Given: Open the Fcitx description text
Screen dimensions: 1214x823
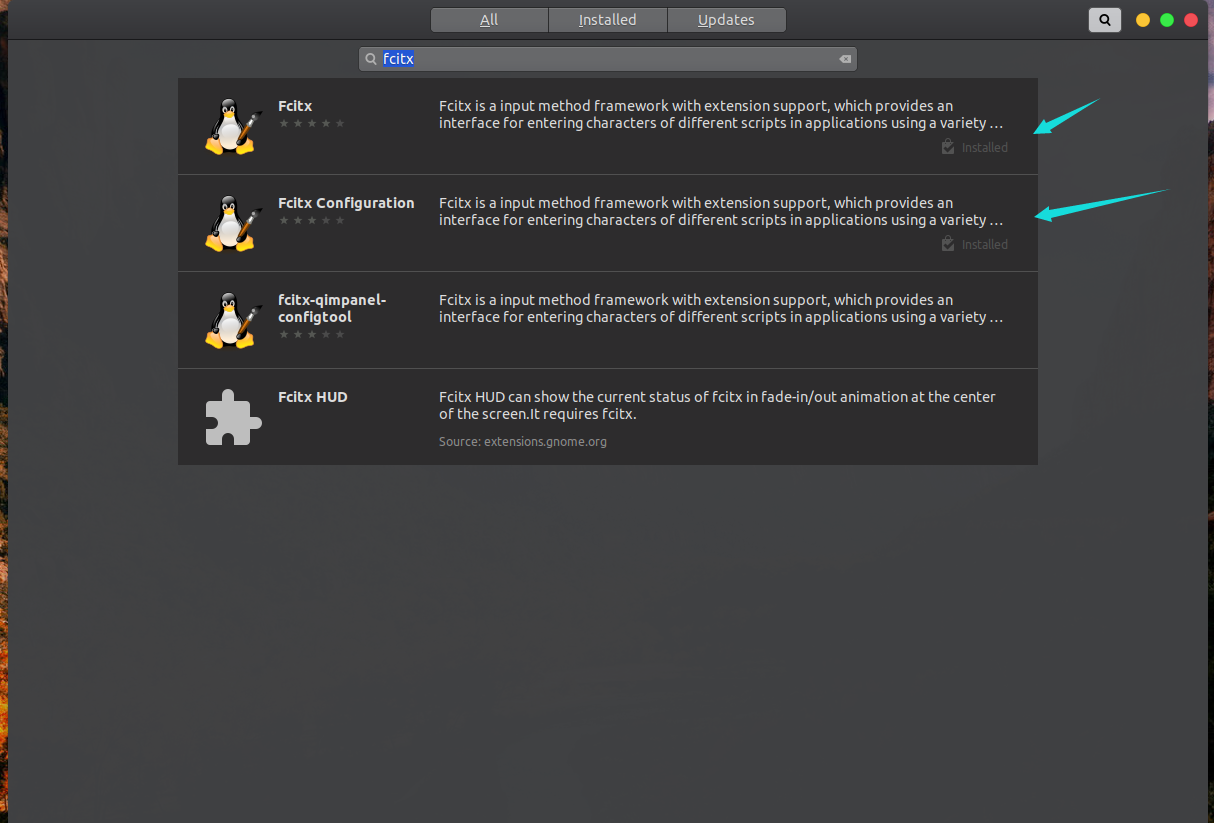Looking at the screenshot, I should (x=720, y=115).
